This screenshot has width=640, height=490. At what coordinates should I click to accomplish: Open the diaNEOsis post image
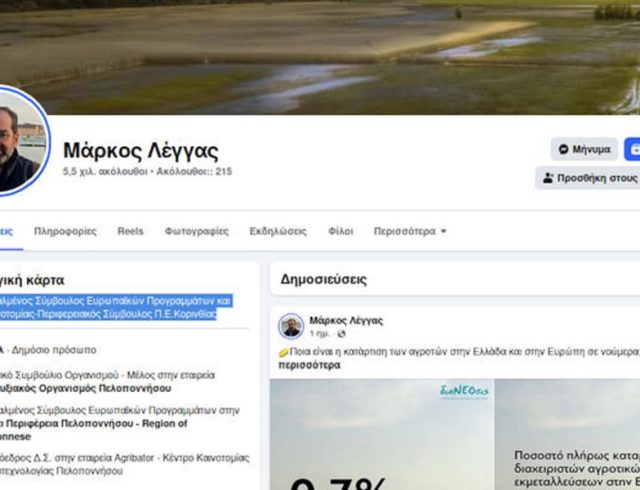click(382, 434)
